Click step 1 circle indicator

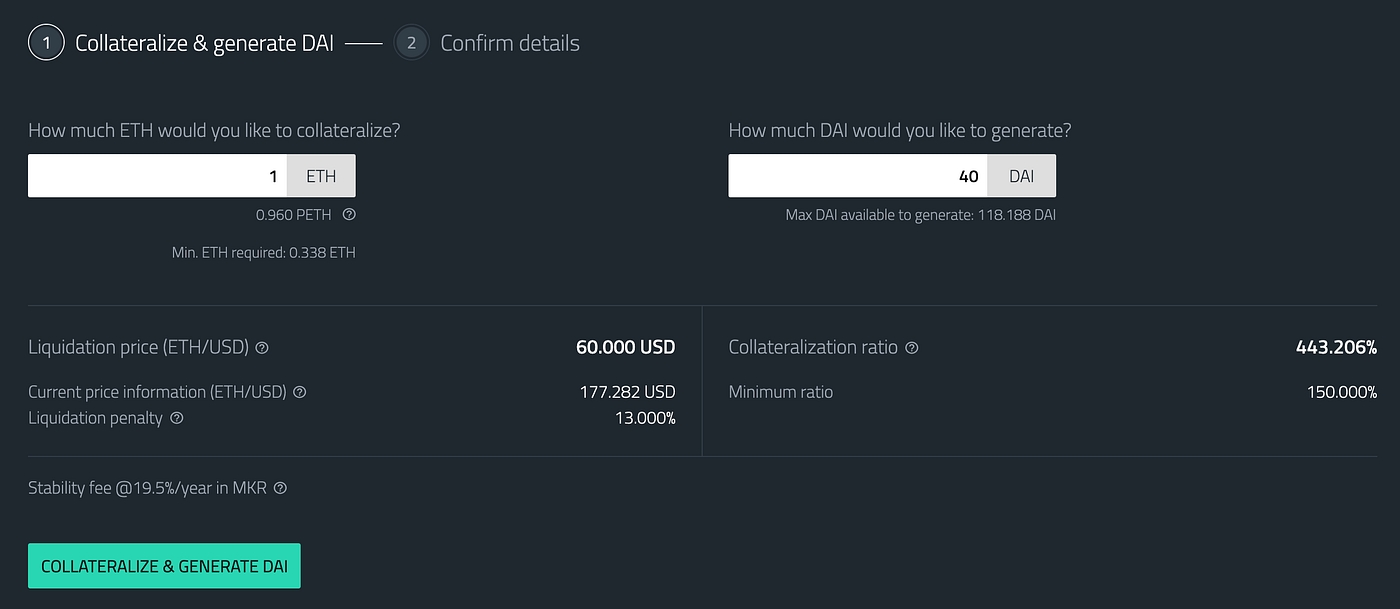click(x=46, y=43)
